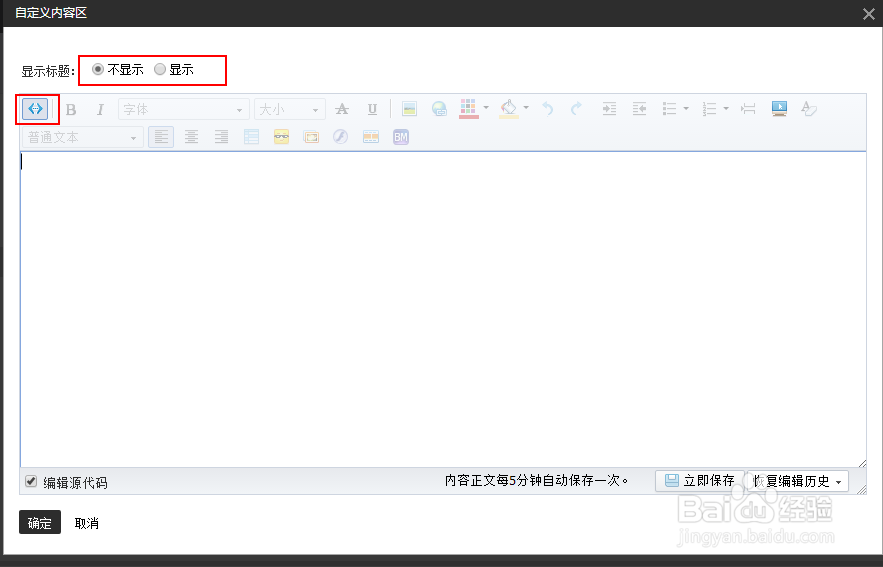Uncheck the 编辑源代码 checkbox
The height and width of the screenshot is (567, 883).
31,481
